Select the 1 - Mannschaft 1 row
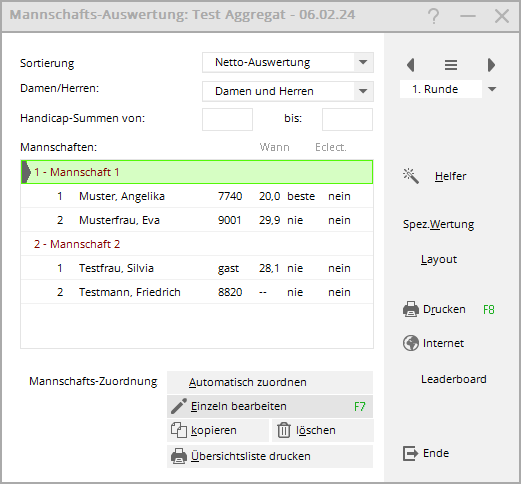Viewport: 521px width, 484px height. point(197,172)
